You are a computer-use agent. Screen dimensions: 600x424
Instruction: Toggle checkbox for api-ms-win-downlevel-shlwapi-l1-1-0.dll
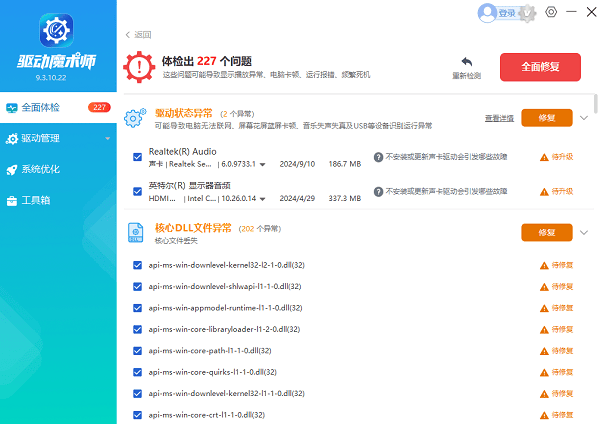137,287
